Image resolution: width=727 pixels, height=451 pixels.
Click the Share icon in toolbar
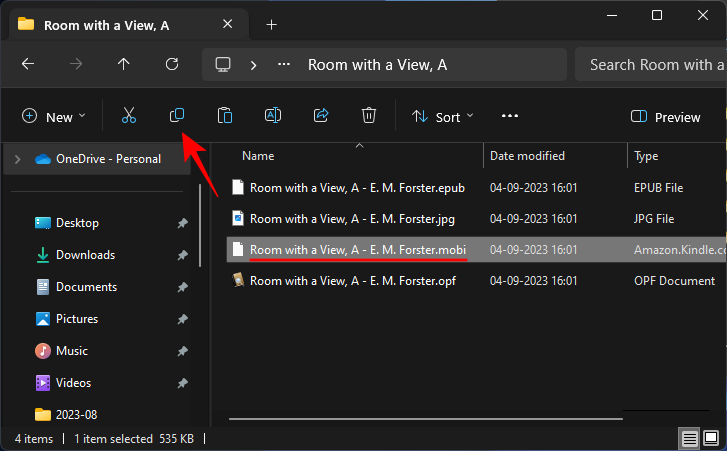click(x=321, y=116)
